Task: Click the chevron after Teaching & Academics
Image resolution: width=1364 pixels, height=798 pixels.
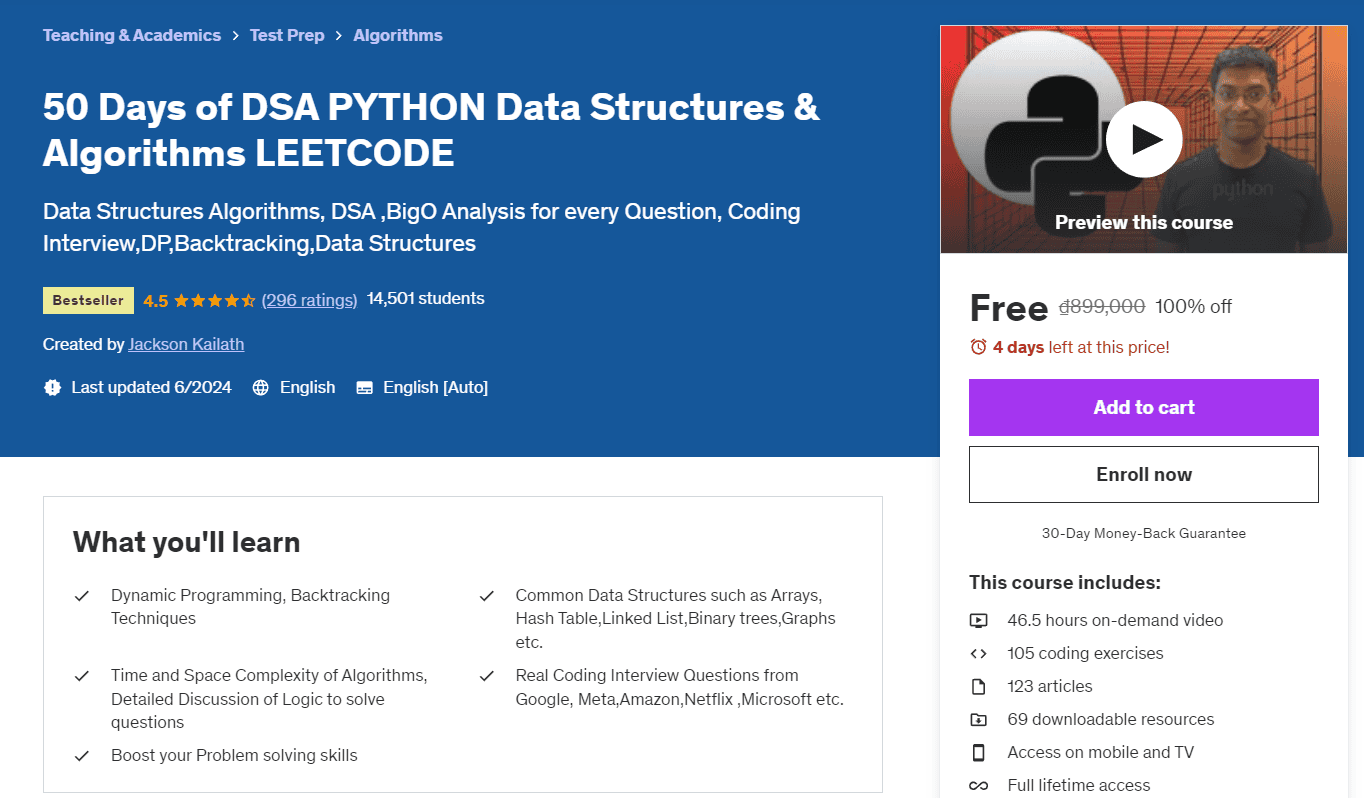Action: coord(236,36)
